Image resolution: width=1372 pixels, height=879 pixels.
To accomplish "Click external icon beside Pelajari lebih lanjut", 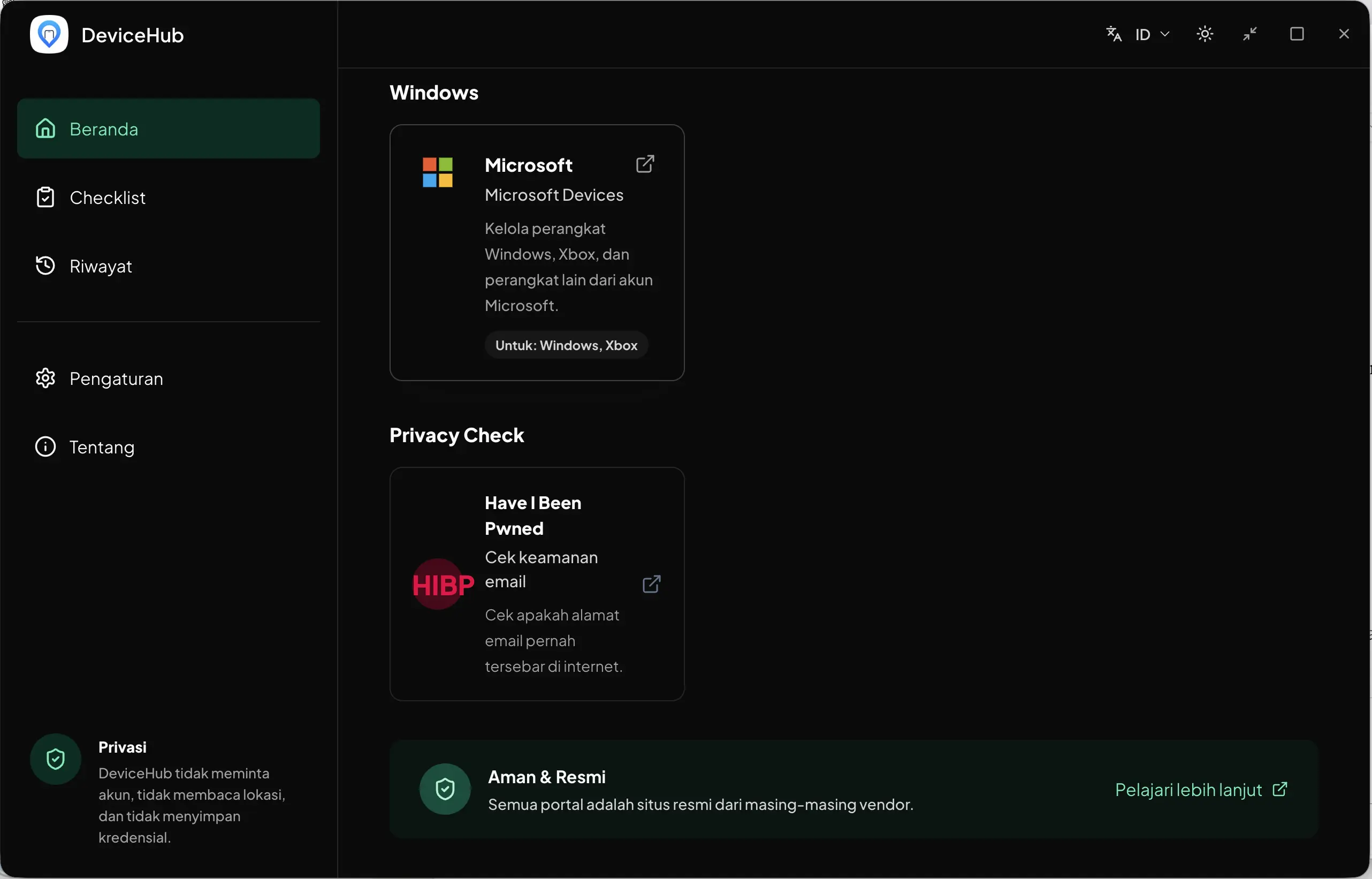I will 1280,790.
